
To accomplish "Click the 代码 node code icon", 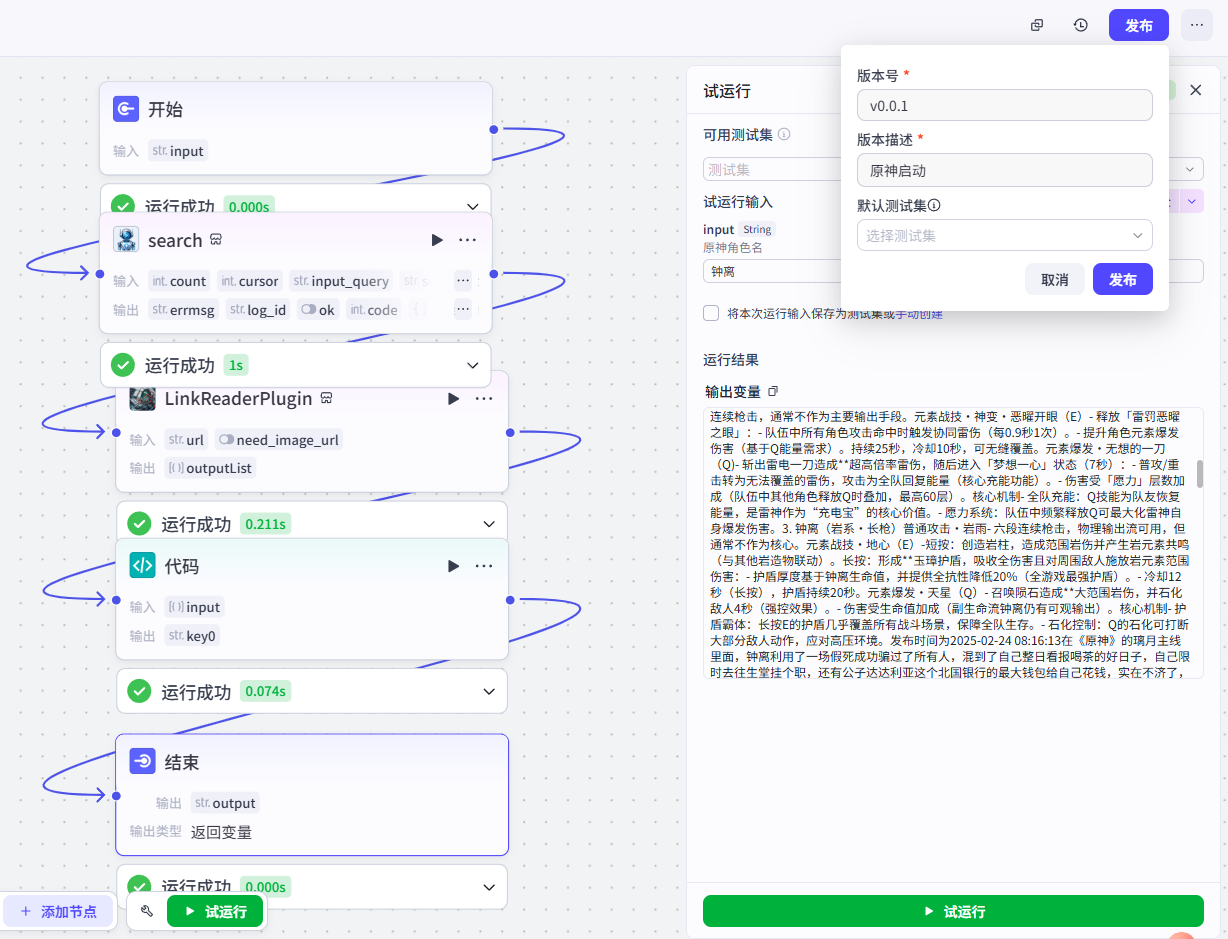I will [x=142, y=566].
